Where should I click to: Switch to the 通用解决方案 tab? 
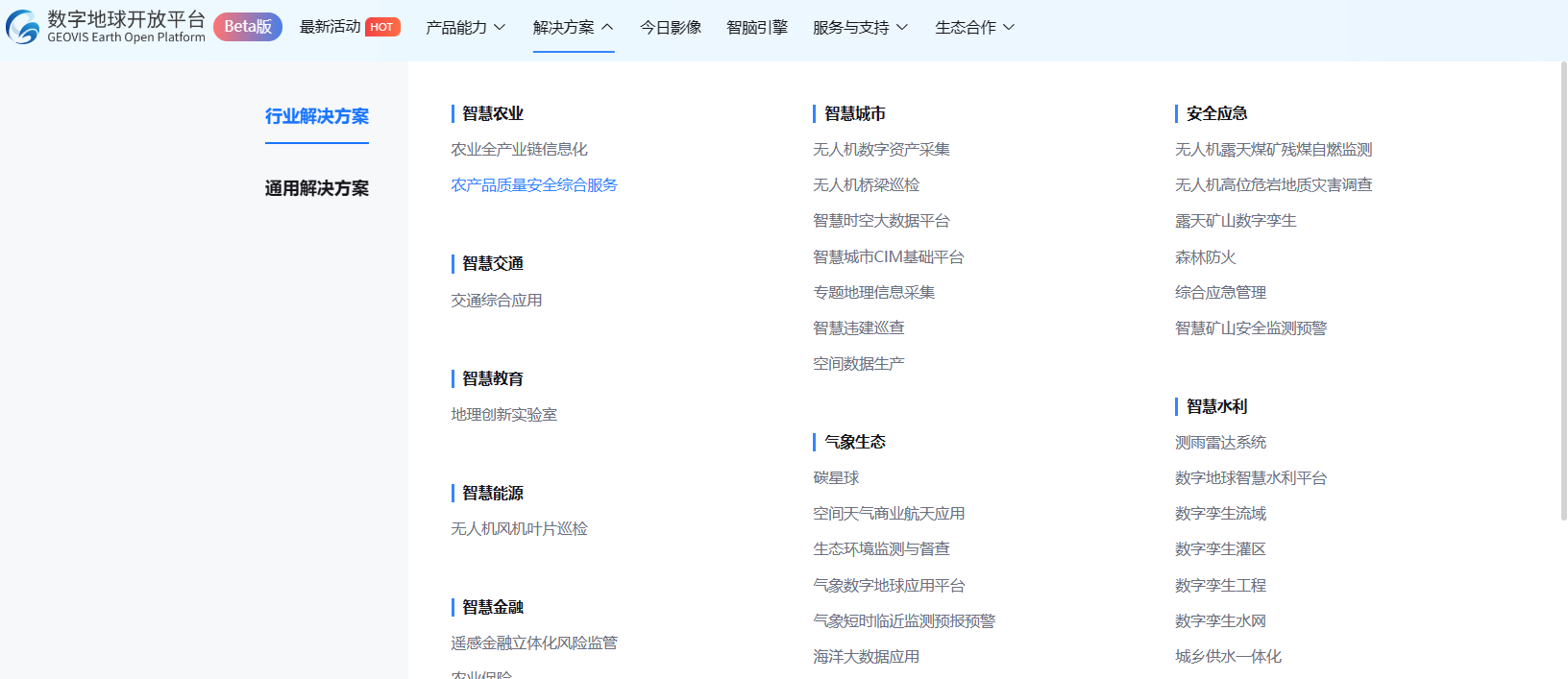(x=317, y=188)
